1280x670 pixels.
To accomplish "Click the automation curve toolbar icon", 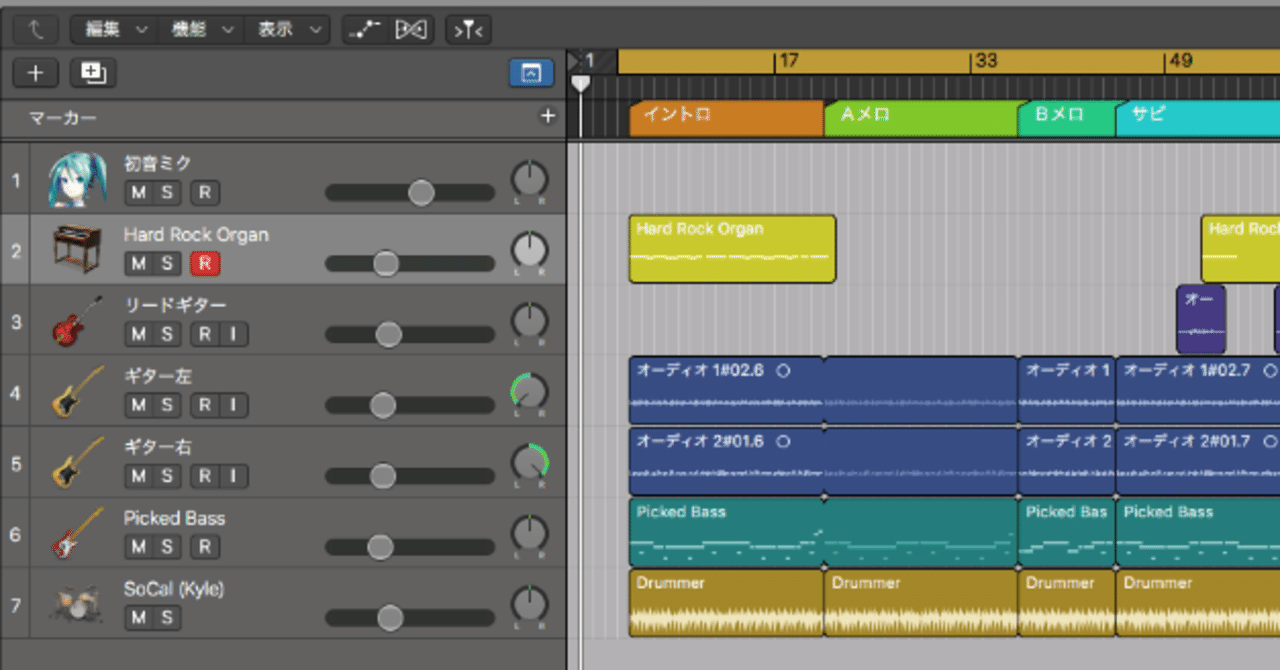I will tap(364, 30).
